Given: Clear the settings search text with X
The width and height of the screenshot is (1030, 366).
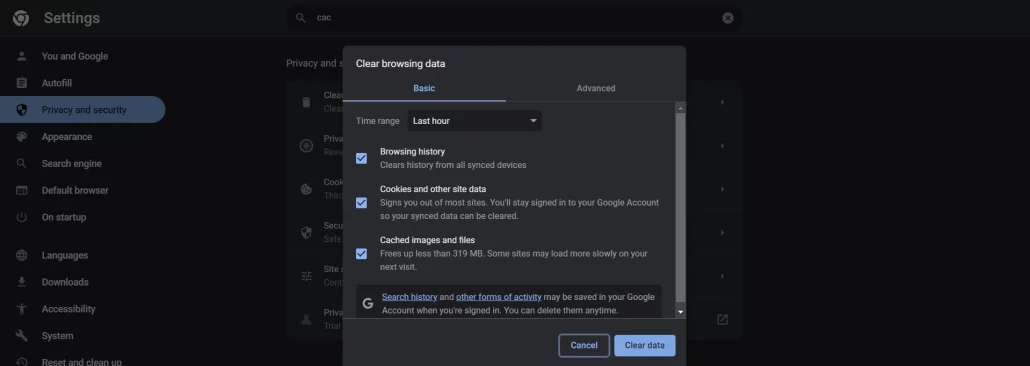Looking at the screenshot, I should (x=728, y=18).
